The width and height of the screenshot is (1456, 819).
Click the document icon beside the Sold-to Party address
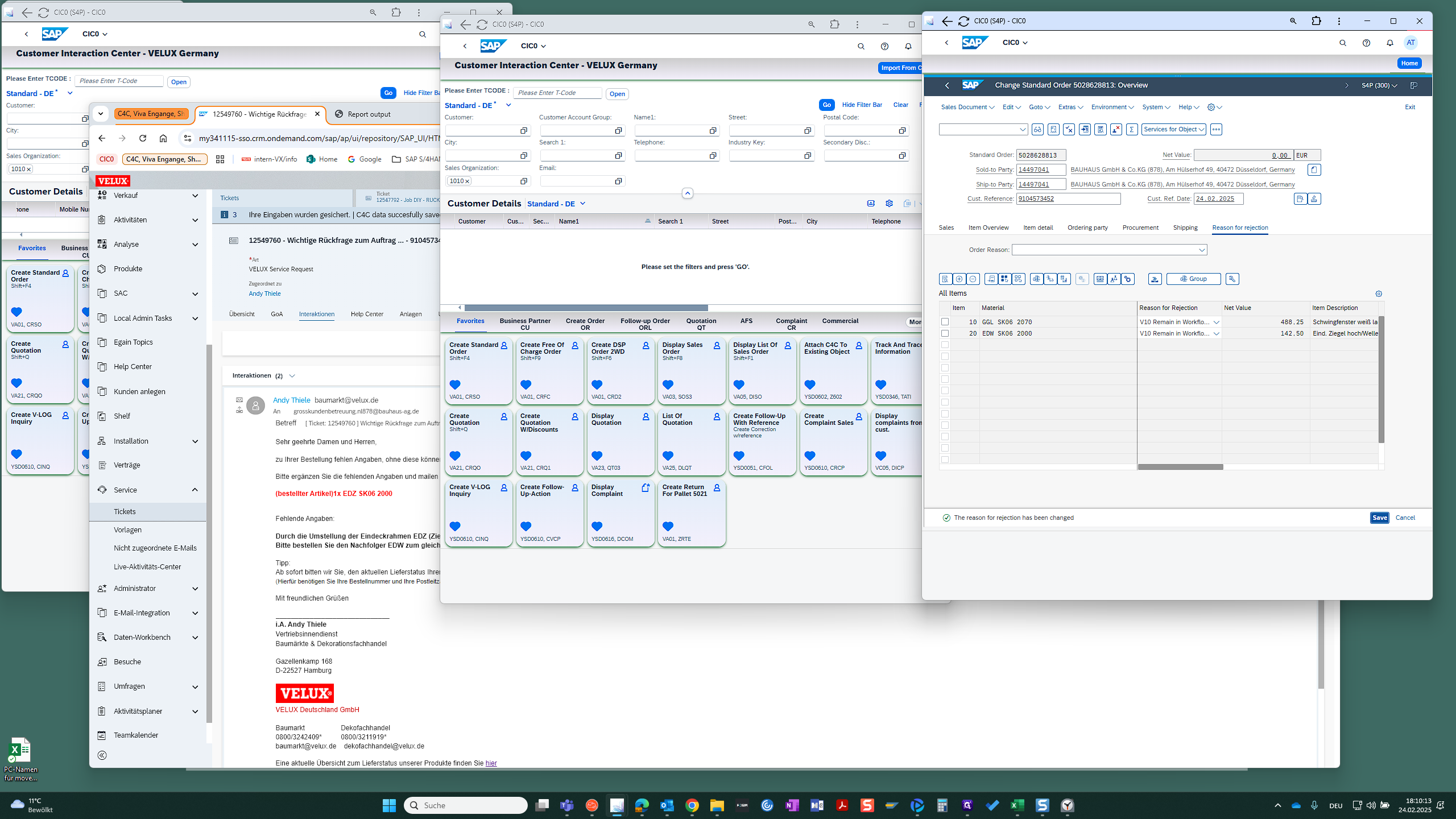point(1314,169)
